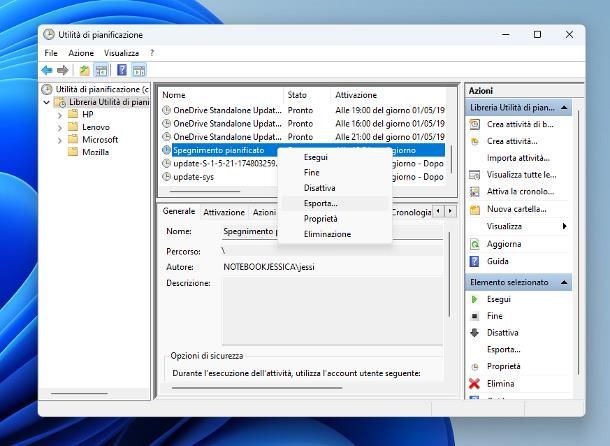This screenshot has height=446, width=610.
Task: Click the details pane horizontal scrollbar
Action: pyautogui.click(x=257, y=388)
